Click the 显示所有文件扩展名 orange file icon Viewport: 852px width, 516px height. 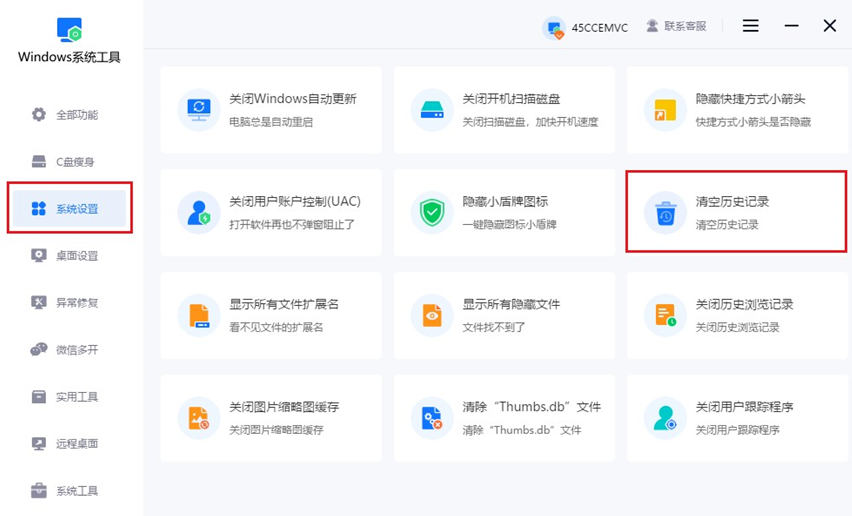pyautogui.click(x=199, y=315)
